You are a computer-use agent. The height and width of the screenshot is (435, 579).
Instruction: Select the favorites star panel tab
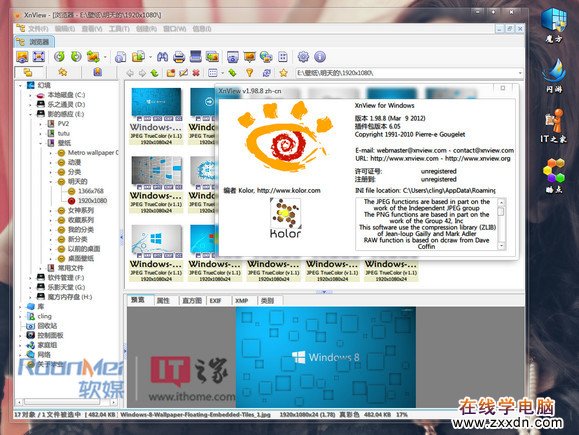tap(63, 72)
